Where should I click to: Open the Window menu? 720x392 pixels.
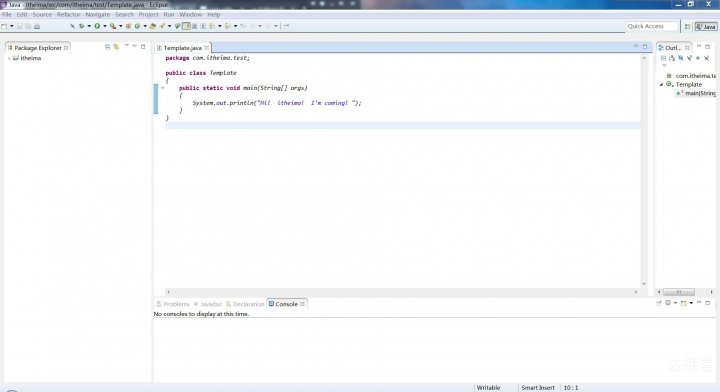coord(191,15)
